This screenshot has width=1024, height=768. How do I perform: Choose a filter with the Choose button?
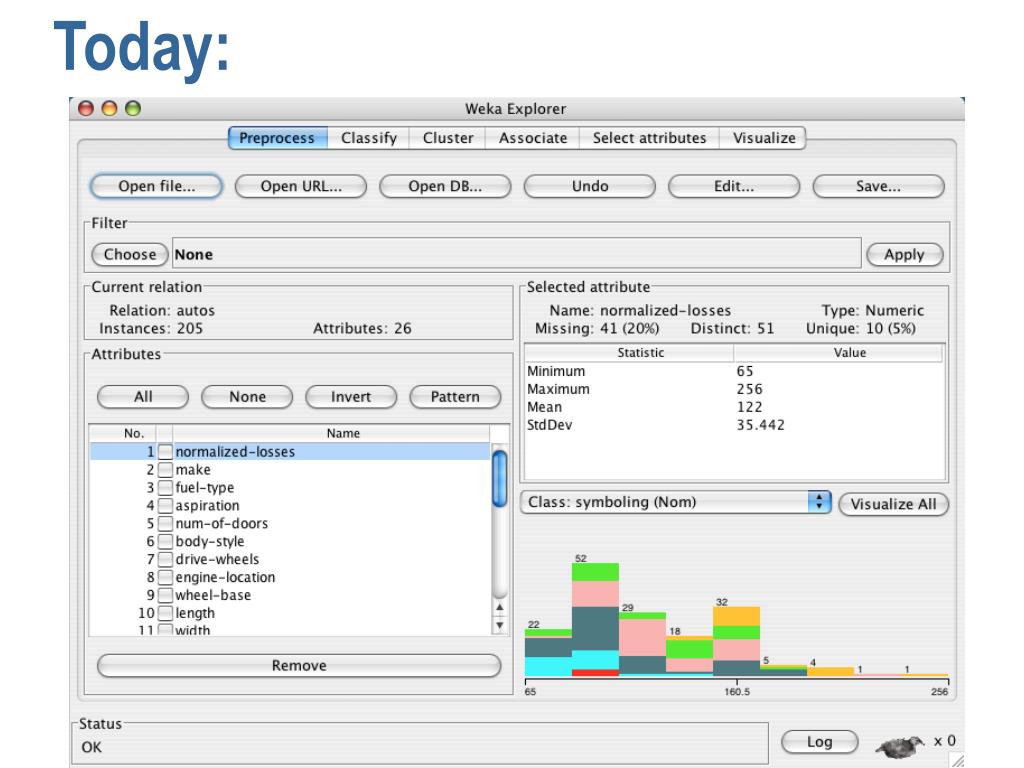[x=130, y=254]
